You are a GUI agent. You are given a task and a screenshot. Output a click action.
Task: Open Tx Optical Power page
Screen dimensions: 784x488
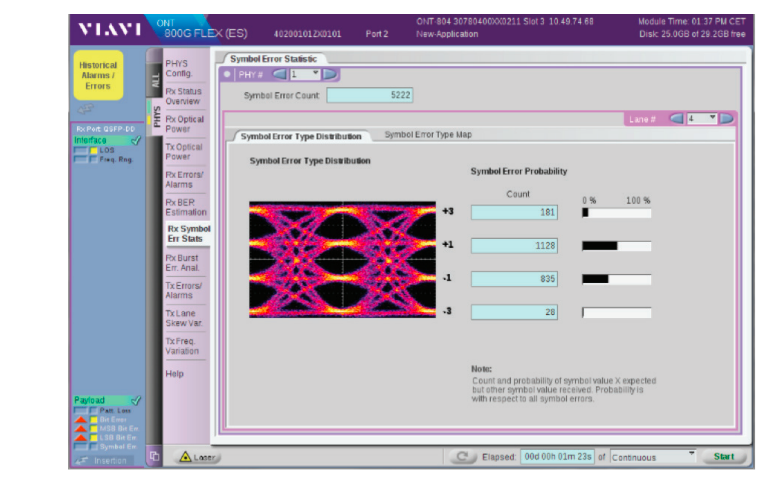184,152
